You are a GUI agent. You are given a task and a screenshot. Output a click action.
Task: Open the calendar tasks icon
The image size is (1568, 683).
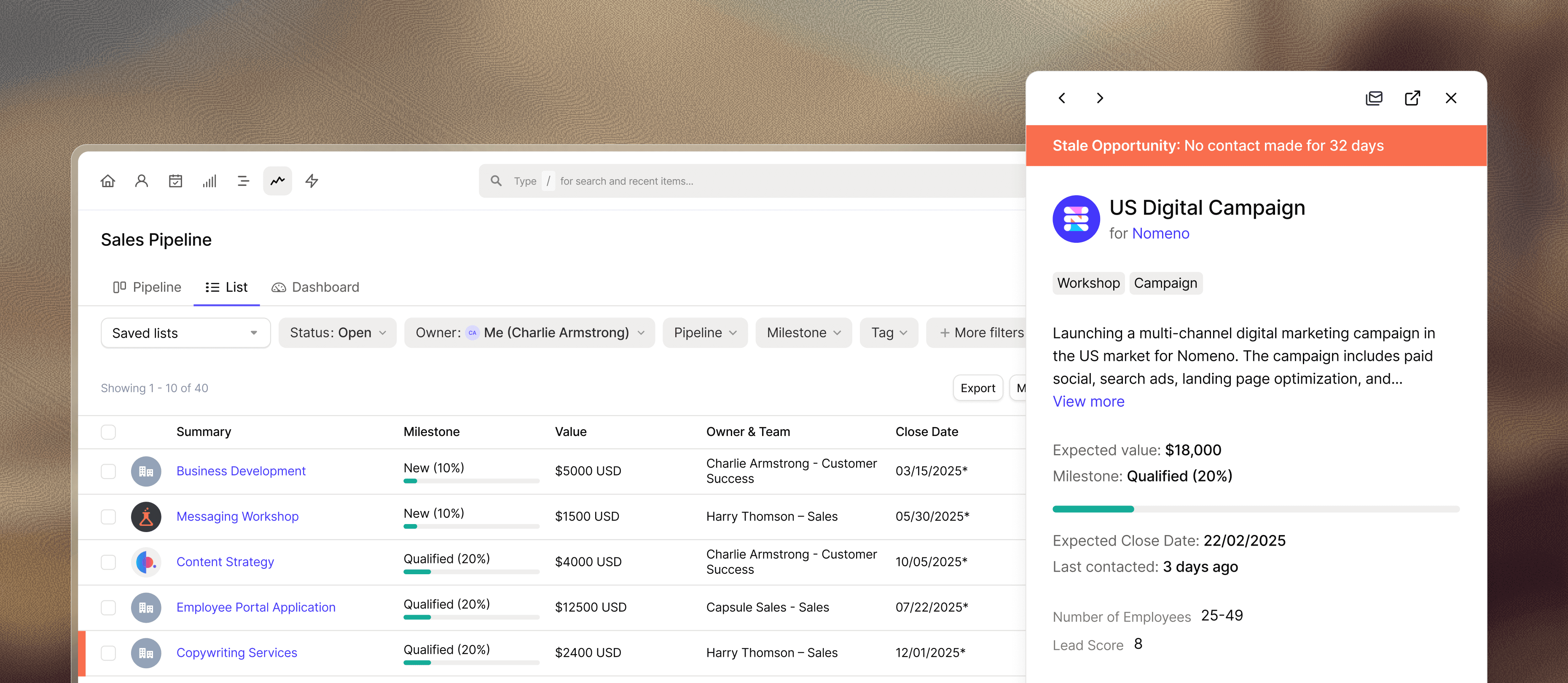click(175, 181)
